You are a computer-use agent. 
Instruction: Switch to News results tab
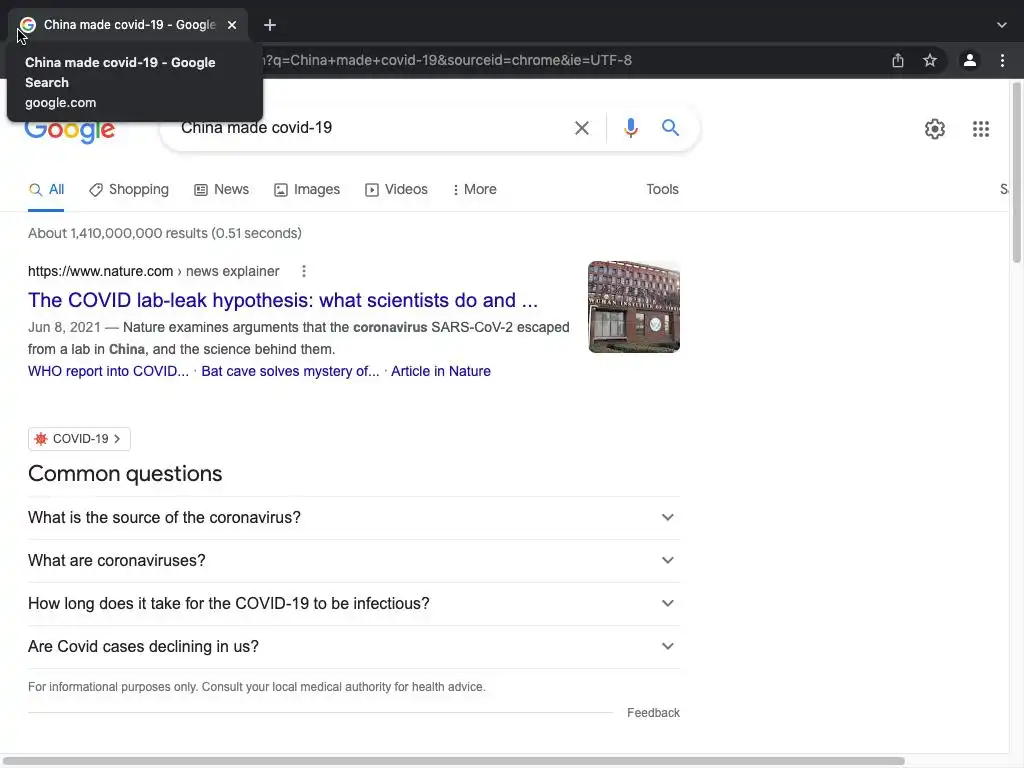221,189
